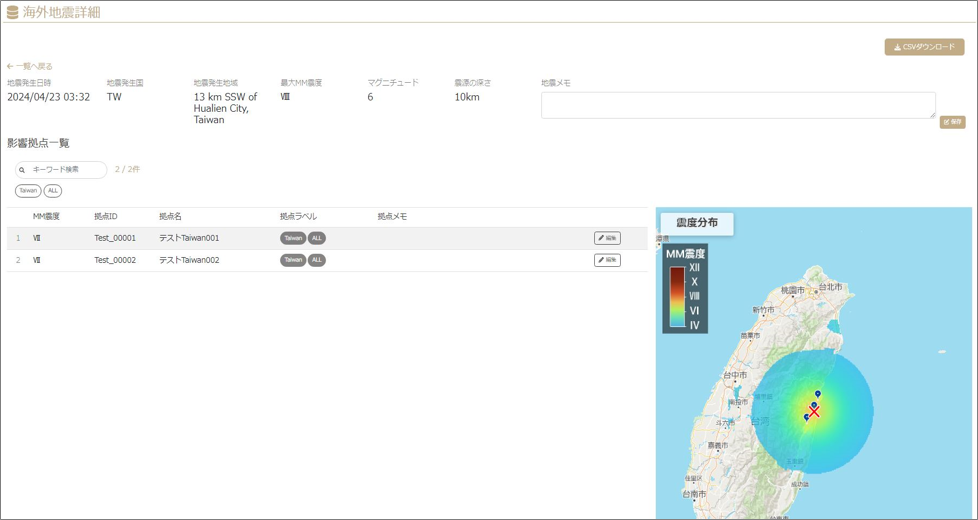Screen dimensions: 978x520
Task: Click the left blue pin near epicenter
Action: [806, 417]
